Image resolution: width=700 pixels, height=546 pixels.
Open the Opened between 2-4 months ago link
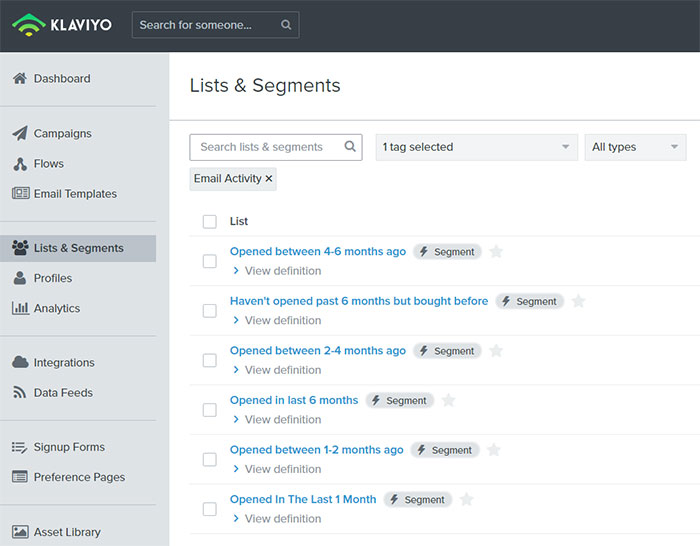pos(318,350)
